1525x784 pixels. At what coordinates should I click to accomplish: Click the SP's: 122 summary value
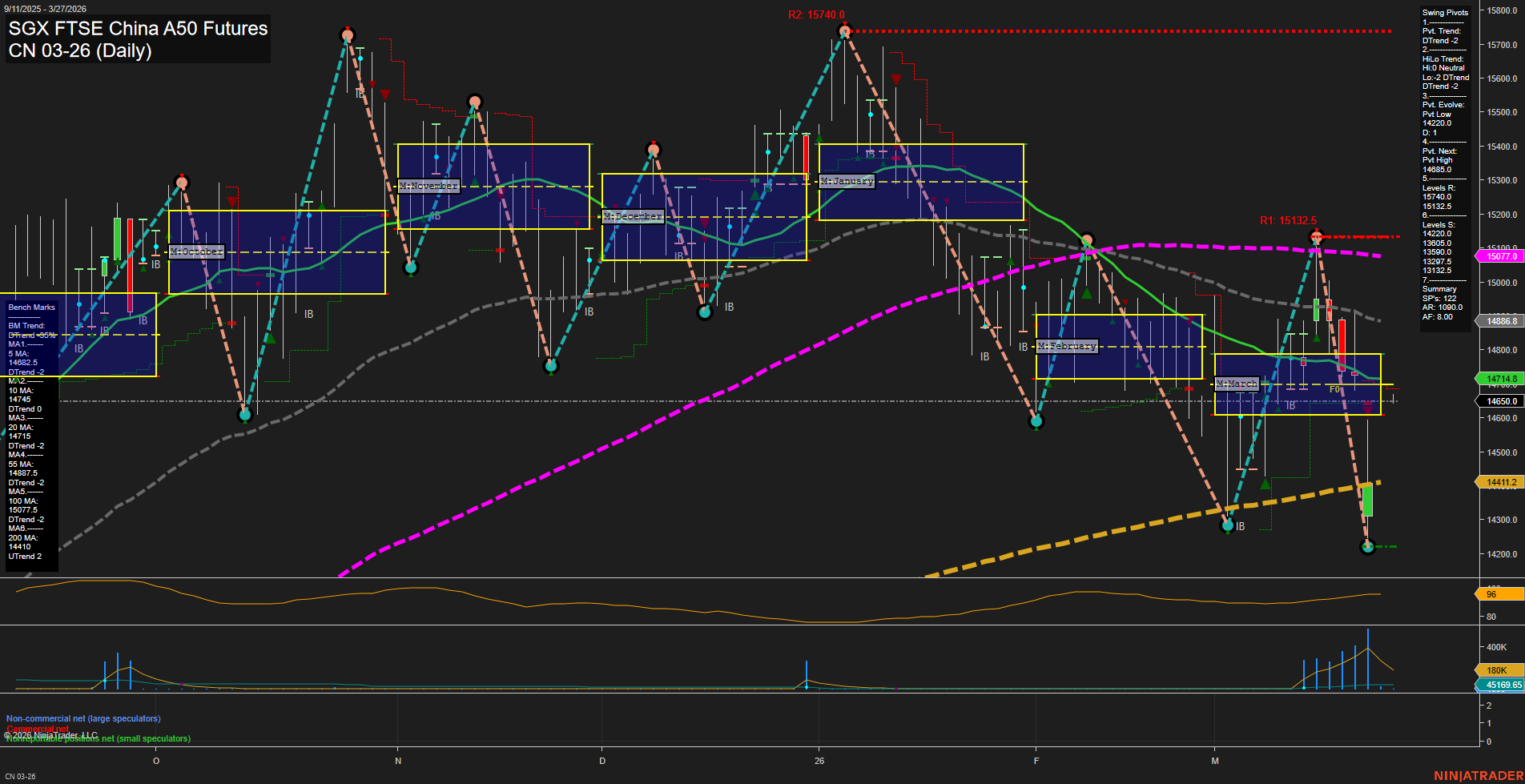coord(1439,299)
